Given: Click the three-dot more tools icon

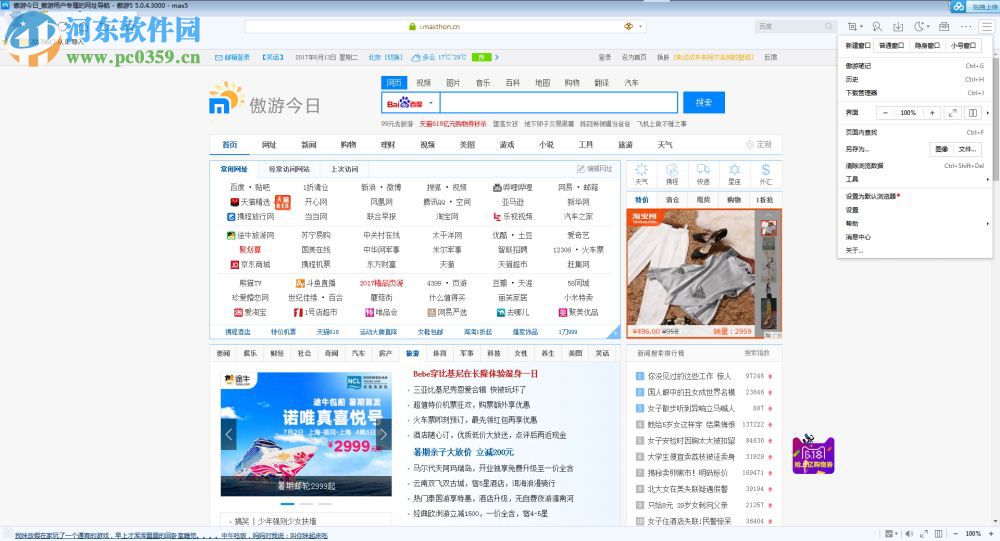Looking at the screenshot, I should [966, 26].
